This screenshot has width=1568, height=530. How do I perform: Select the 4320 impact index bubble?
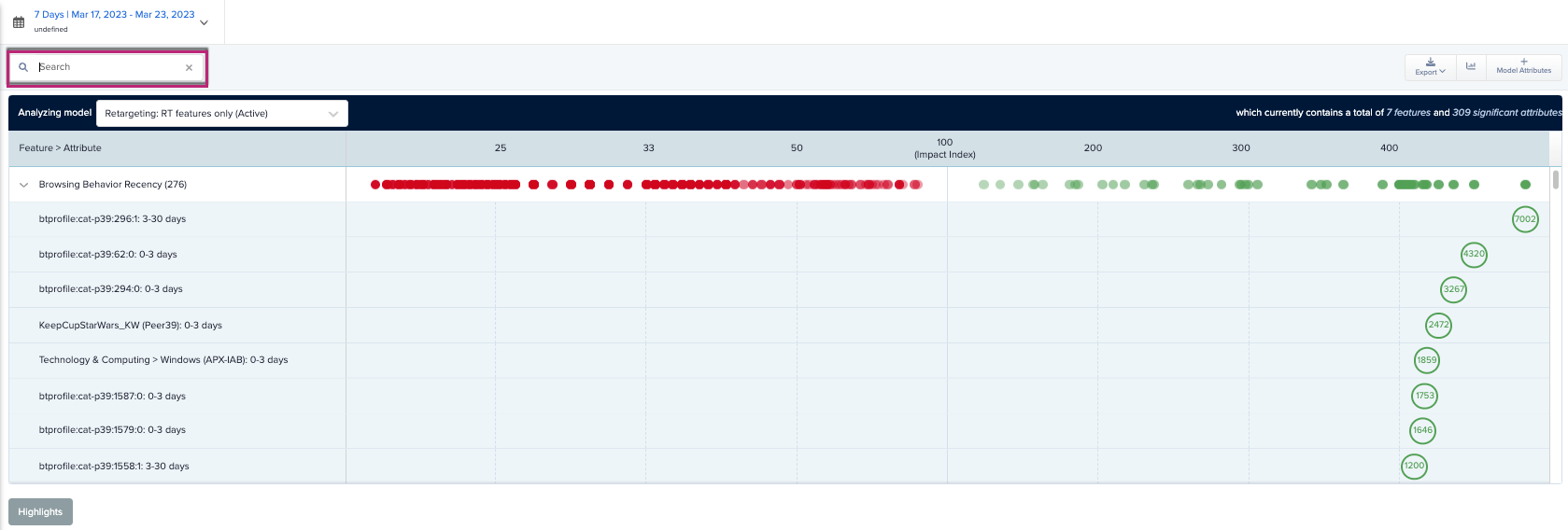tap(1474, 254)
